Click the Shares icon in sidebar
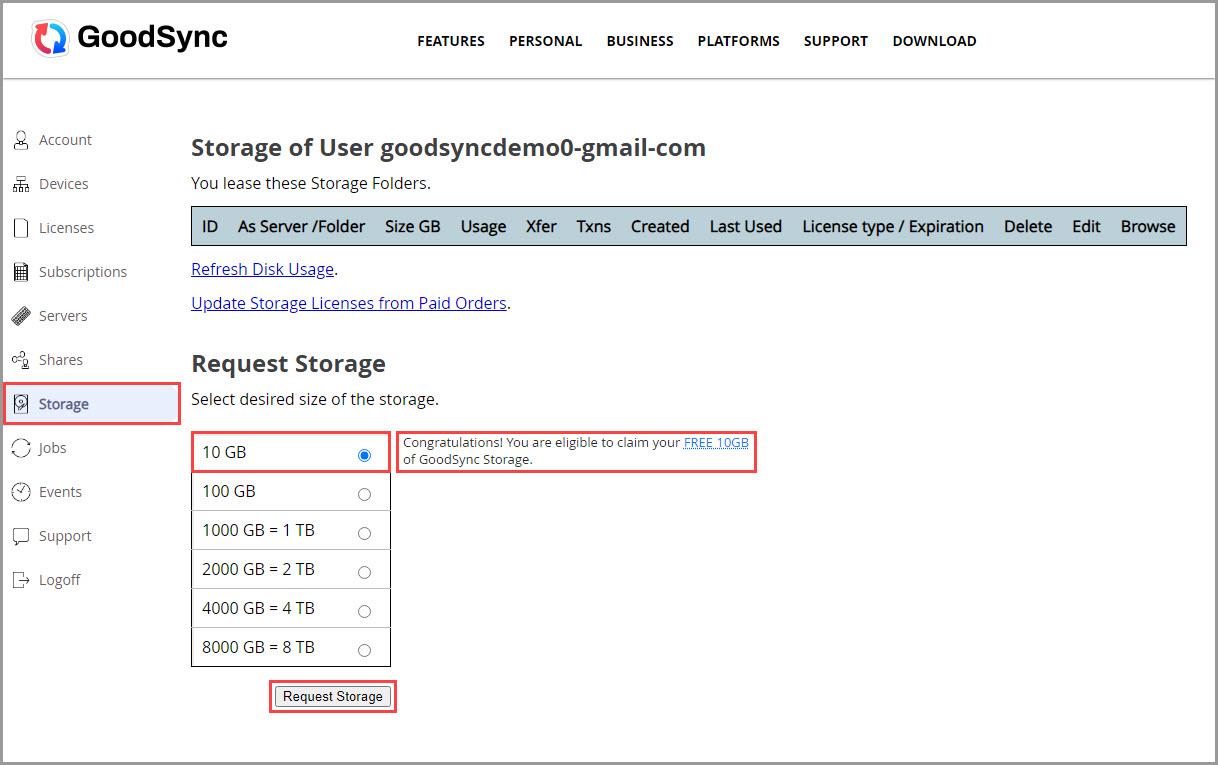The width and height of the screenshot is (1218, 765). click(x=21, y=360)
